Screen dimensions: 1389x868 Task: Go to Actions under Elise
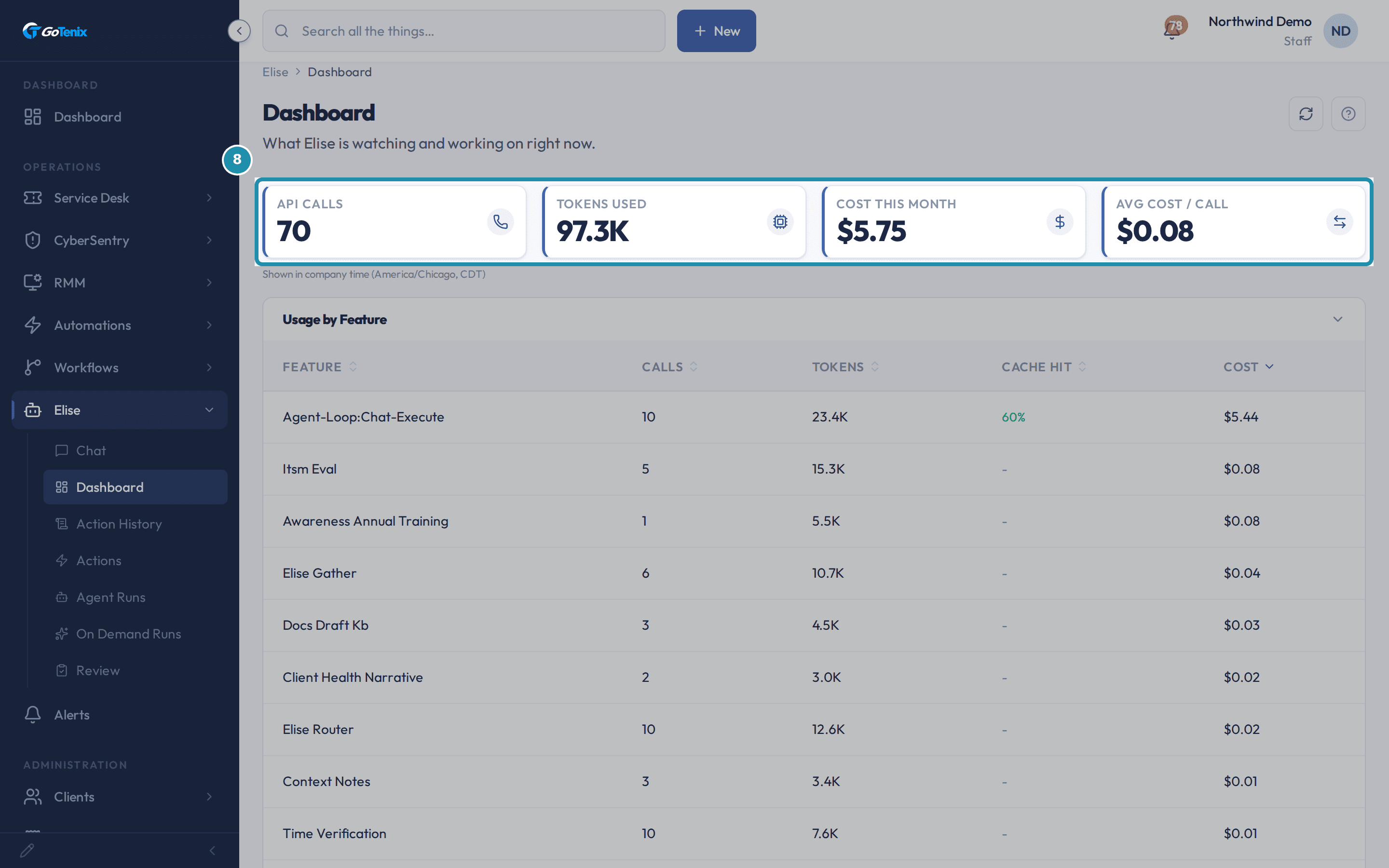tap(136, 560)
